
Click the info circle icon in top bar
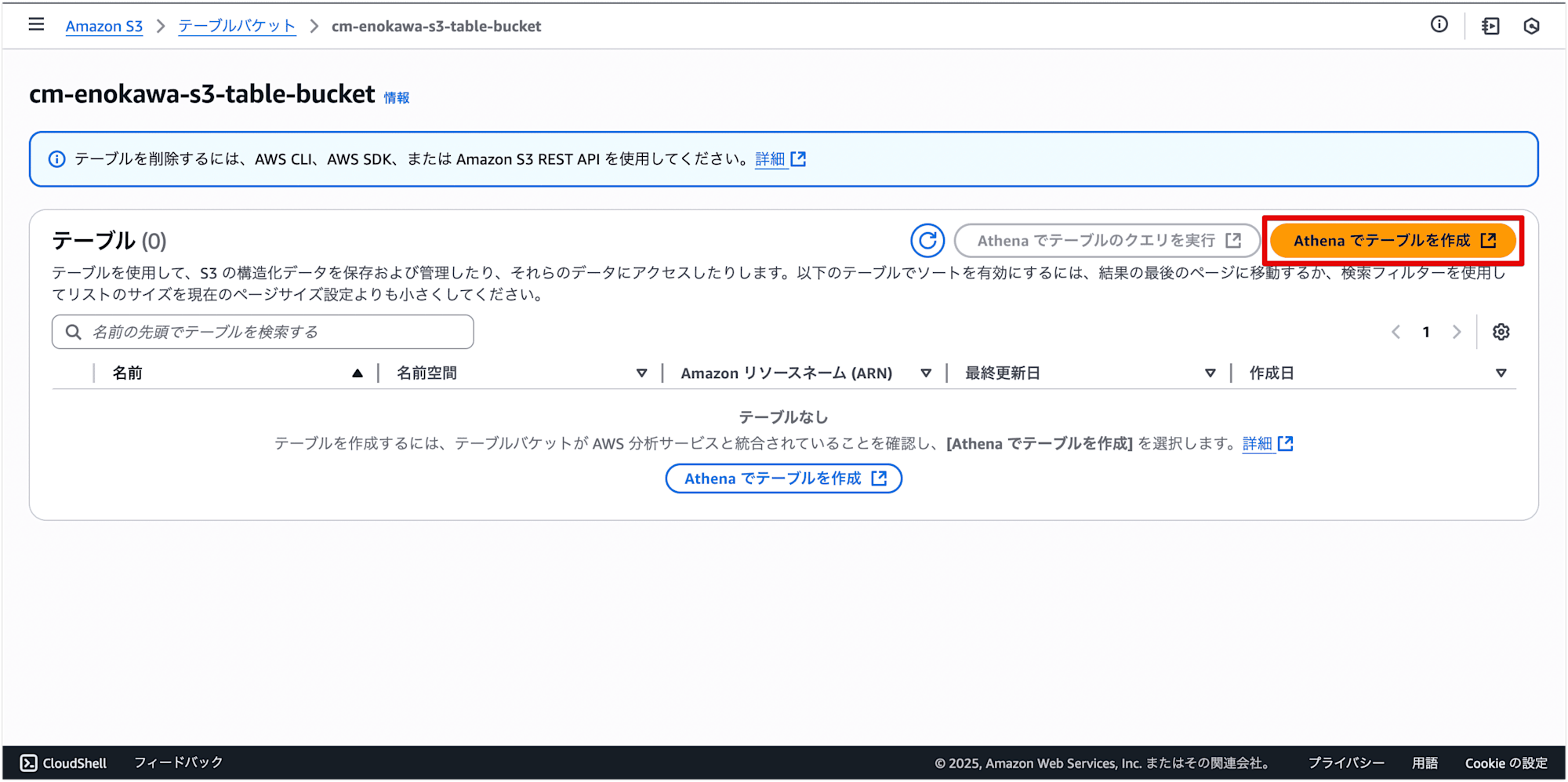point(1439,25)
